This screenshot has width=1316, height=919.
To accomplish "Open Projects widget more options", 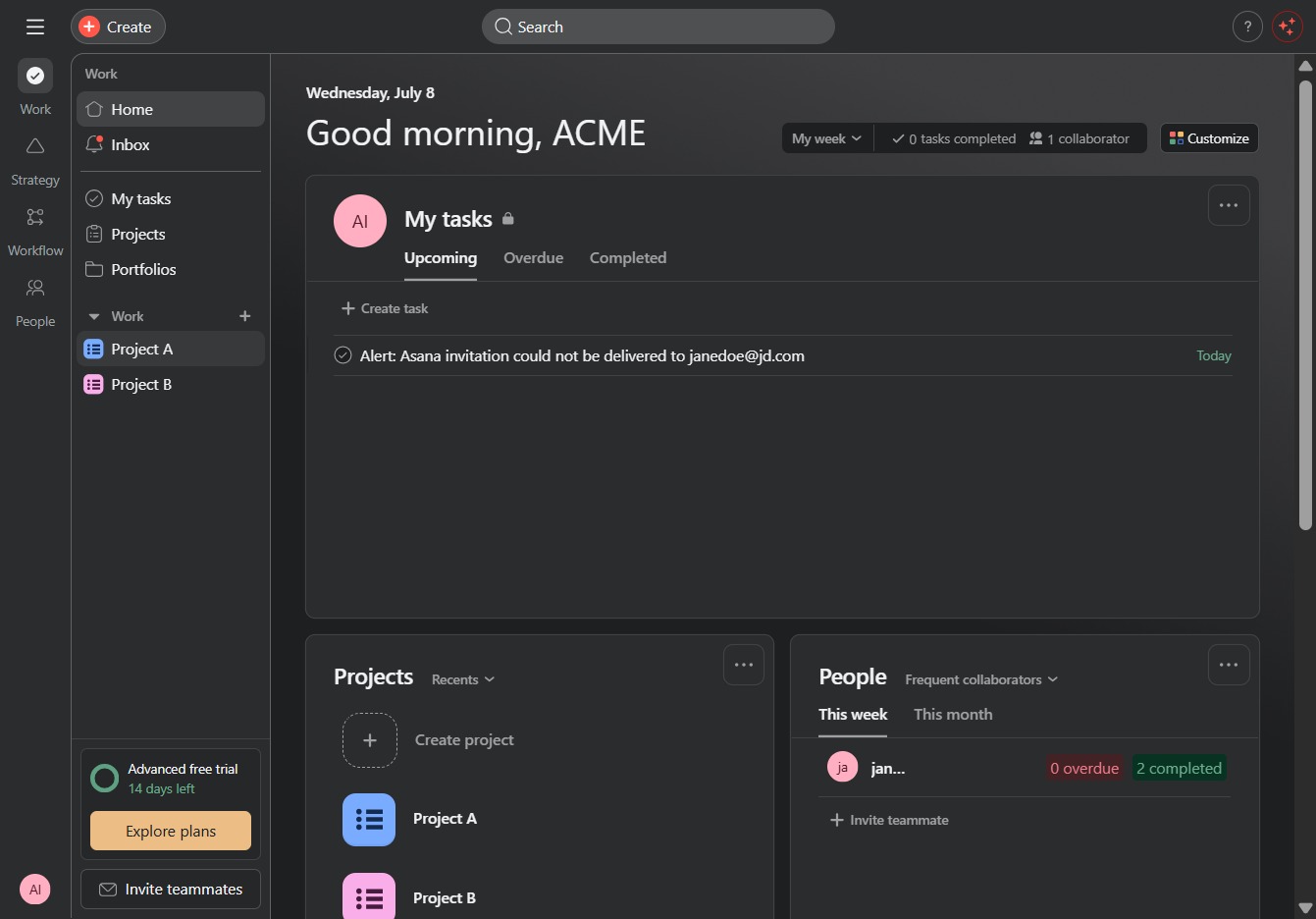I will pyautogui.click(x=744, y=665).
